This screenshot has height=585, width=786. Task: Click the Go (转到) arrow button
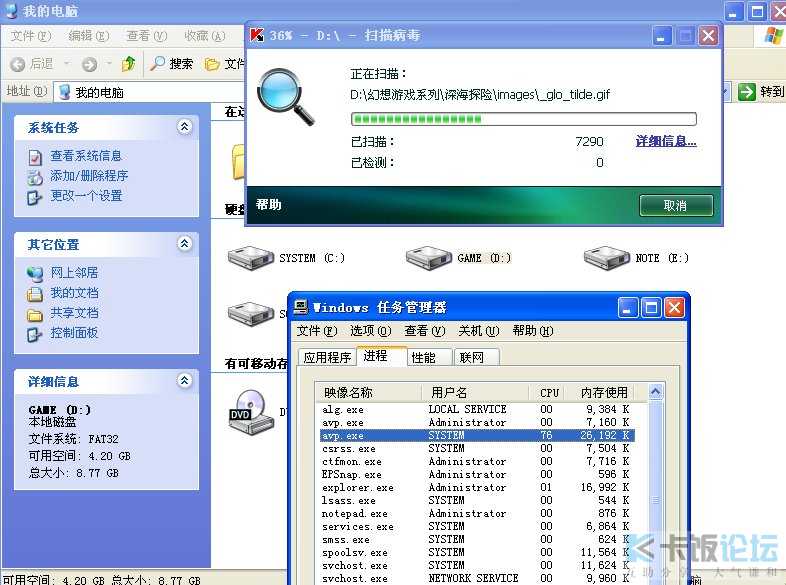point(746,92)
